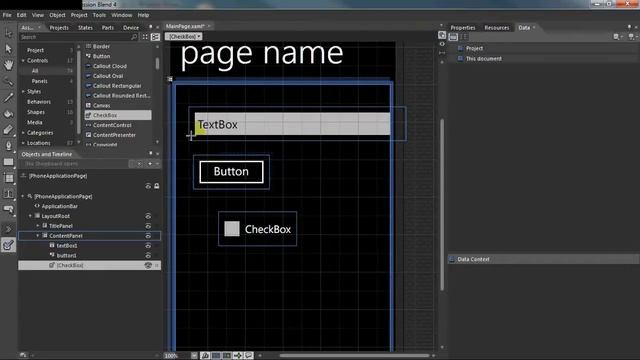Click the search magnifier icon in Assets
Image resolution: width=640 pixels, height=360 pixels.
pos(134,37)
